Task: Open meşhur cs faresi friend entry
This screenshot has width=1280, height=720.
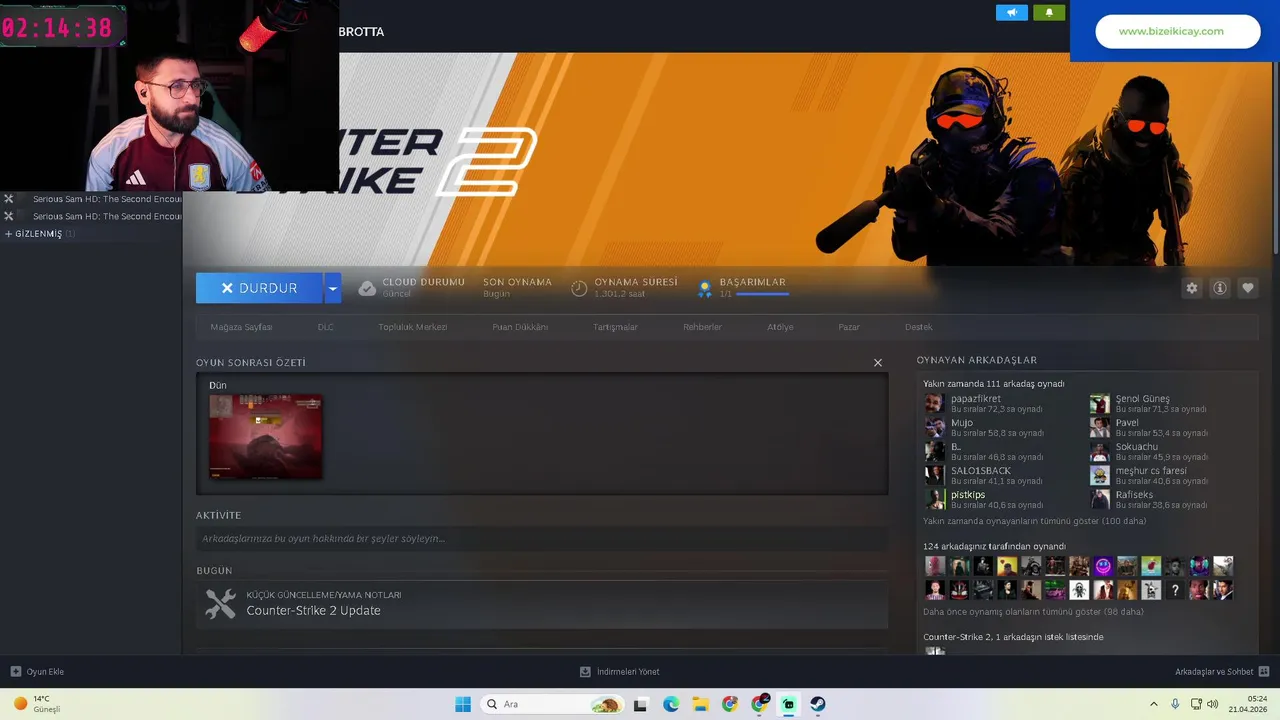Action: pos(1148,475)
